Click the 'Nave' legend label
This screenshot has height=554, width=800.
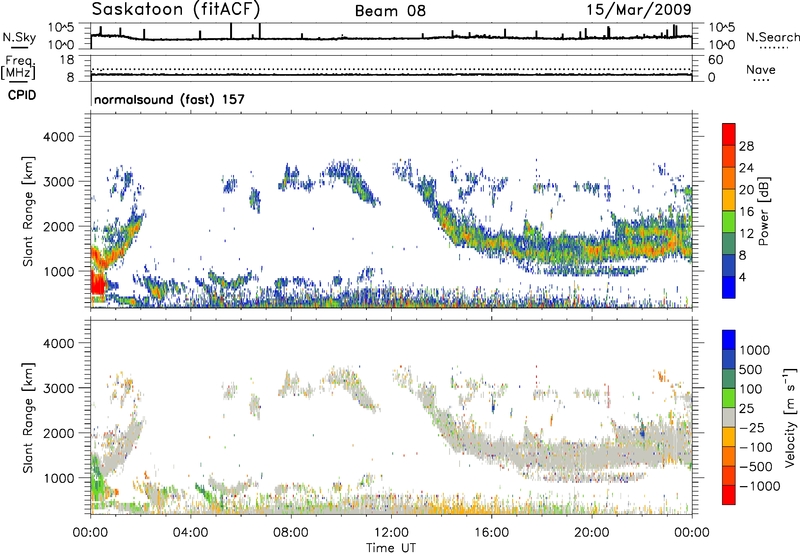pos(760,69)
